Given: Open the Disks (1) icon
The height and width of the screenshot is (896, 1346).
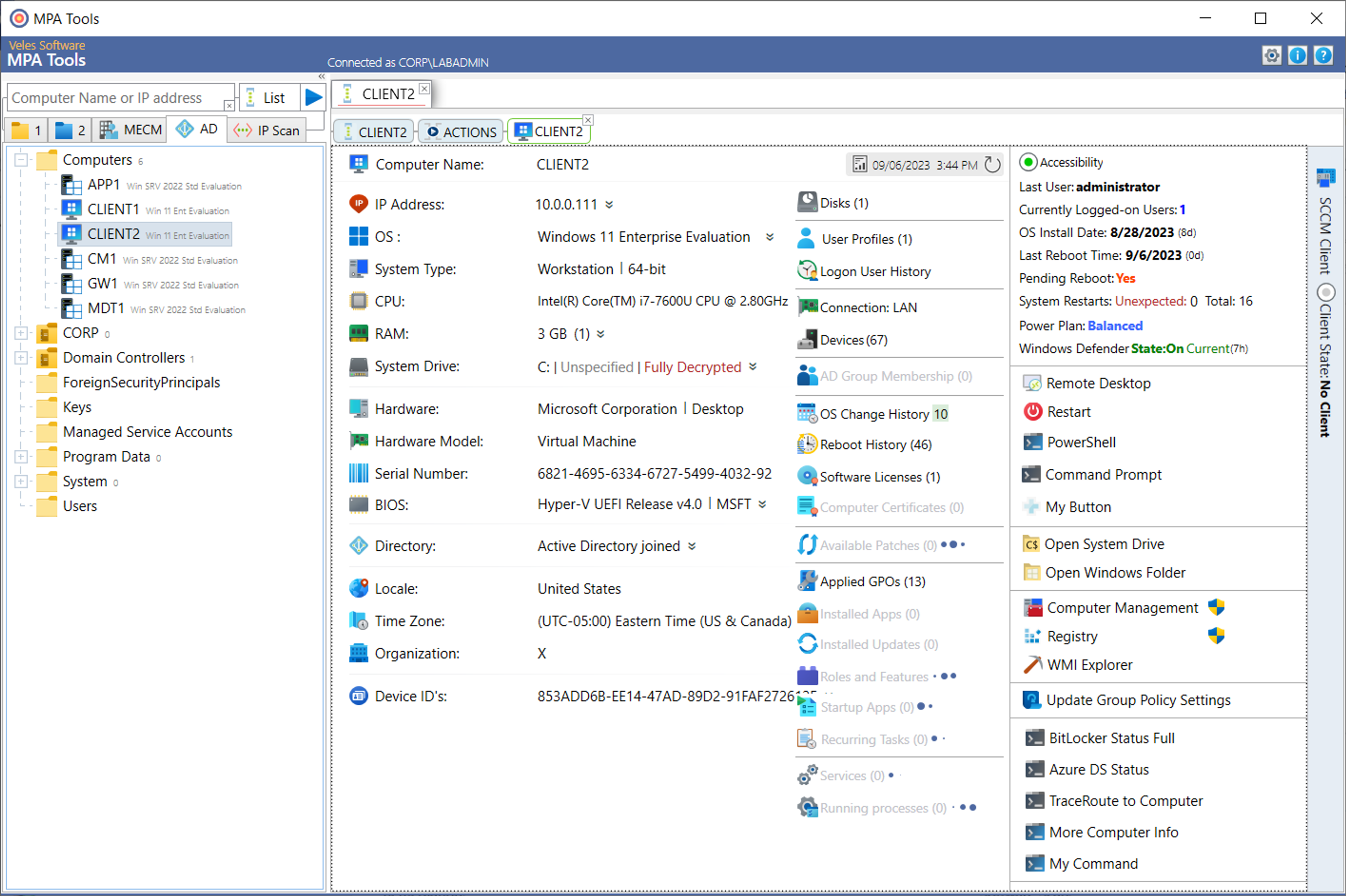Looking at the screenshot, I should [807, 202].
